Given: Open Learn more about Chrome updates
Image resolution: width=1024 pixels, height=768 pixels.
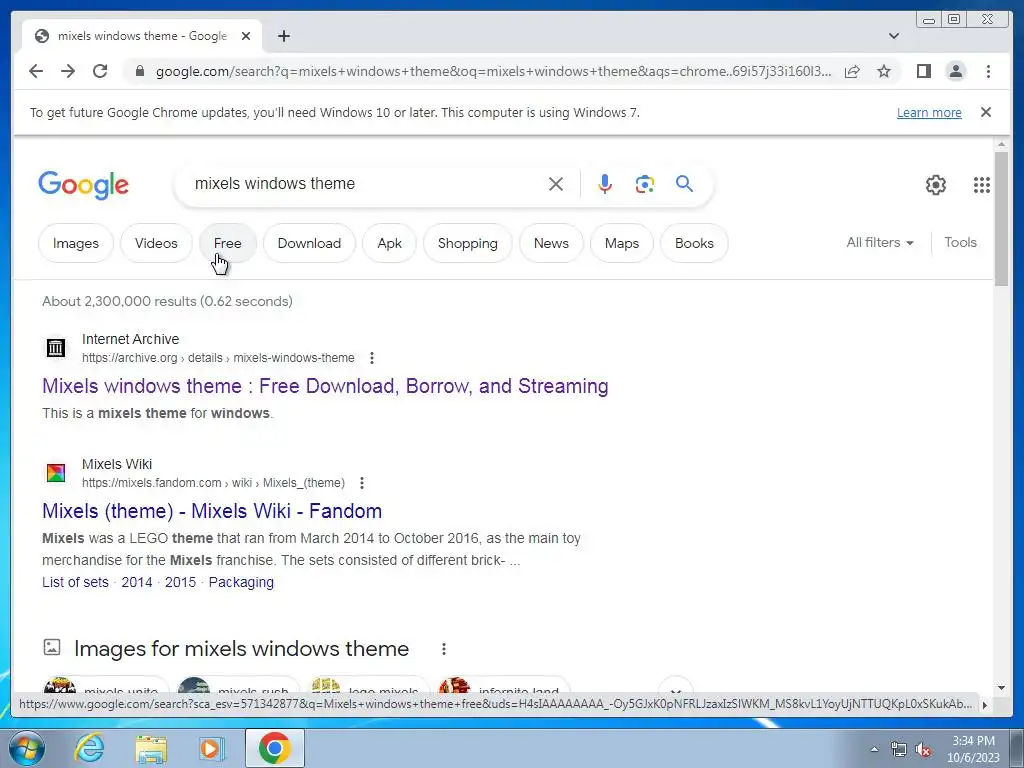Looking at the screenshot, I should 929,112.
